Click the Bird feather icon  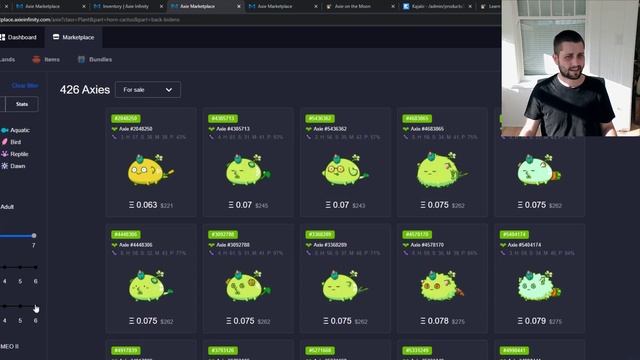coord(4,142)
